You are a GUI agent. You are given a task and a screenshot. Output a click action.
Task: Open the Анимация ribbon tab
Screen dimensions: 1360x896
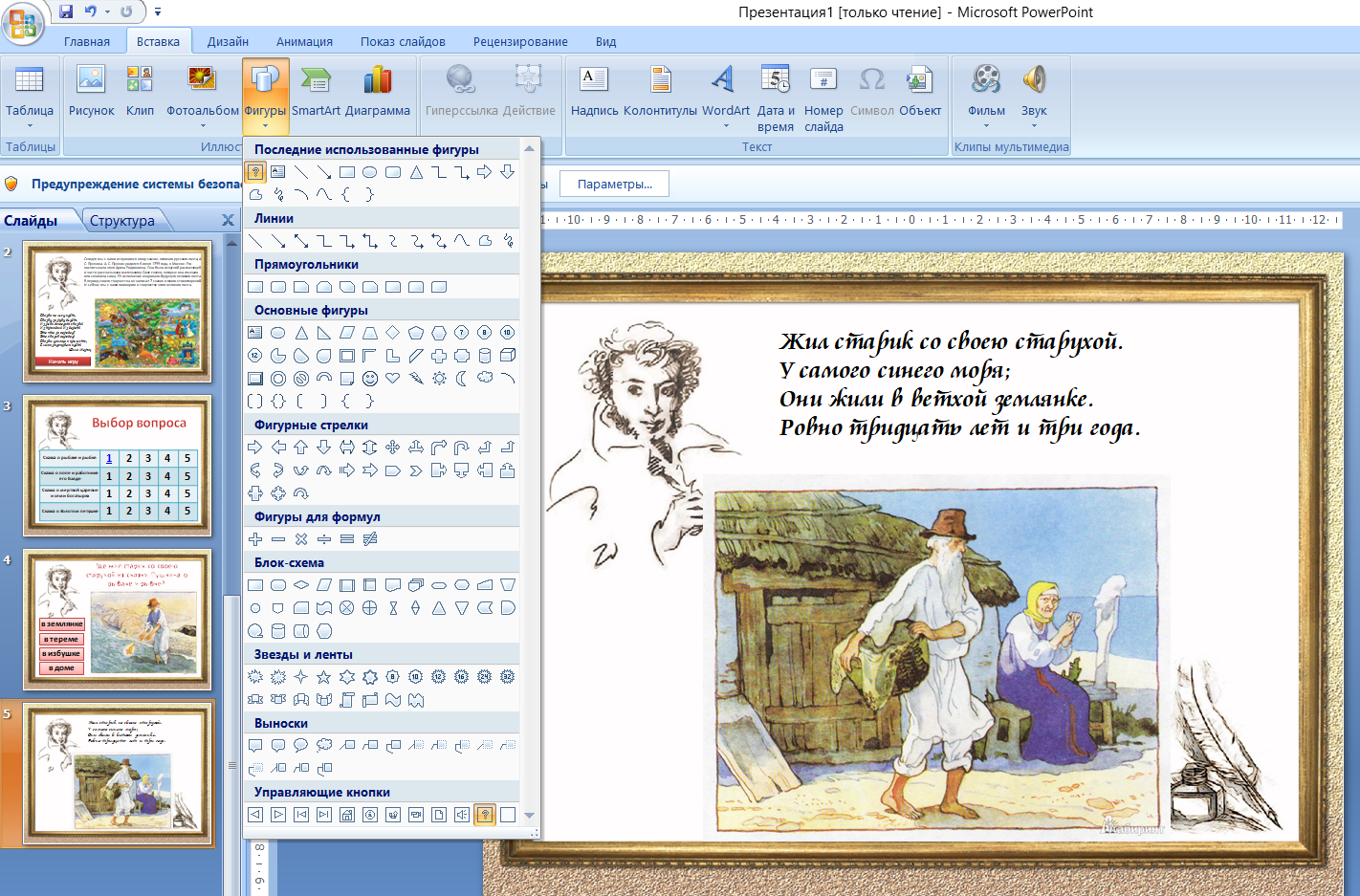[304, 41]
